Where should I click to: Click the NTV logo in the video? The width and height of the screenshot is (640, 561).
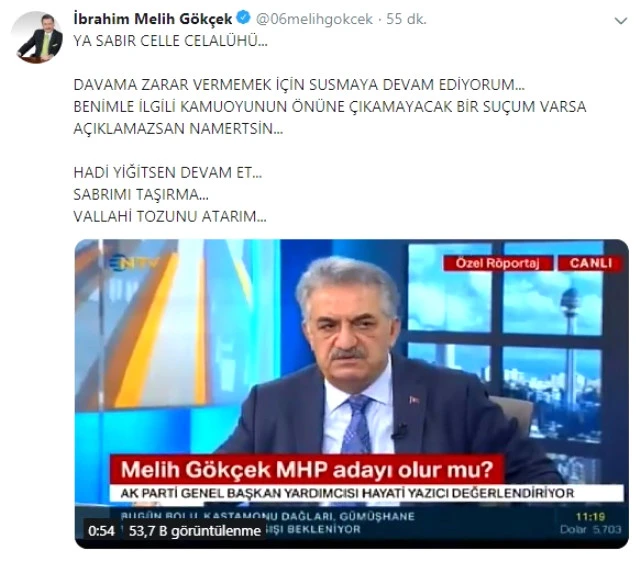click(135, 262)
